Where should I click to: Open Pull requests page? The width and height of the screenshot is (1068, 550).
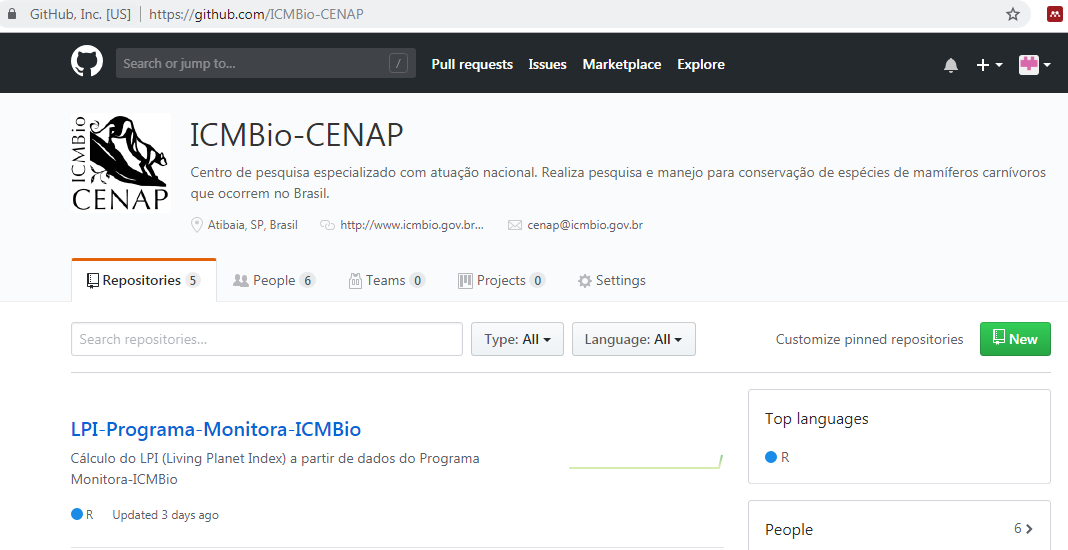[x=472, y=64]
